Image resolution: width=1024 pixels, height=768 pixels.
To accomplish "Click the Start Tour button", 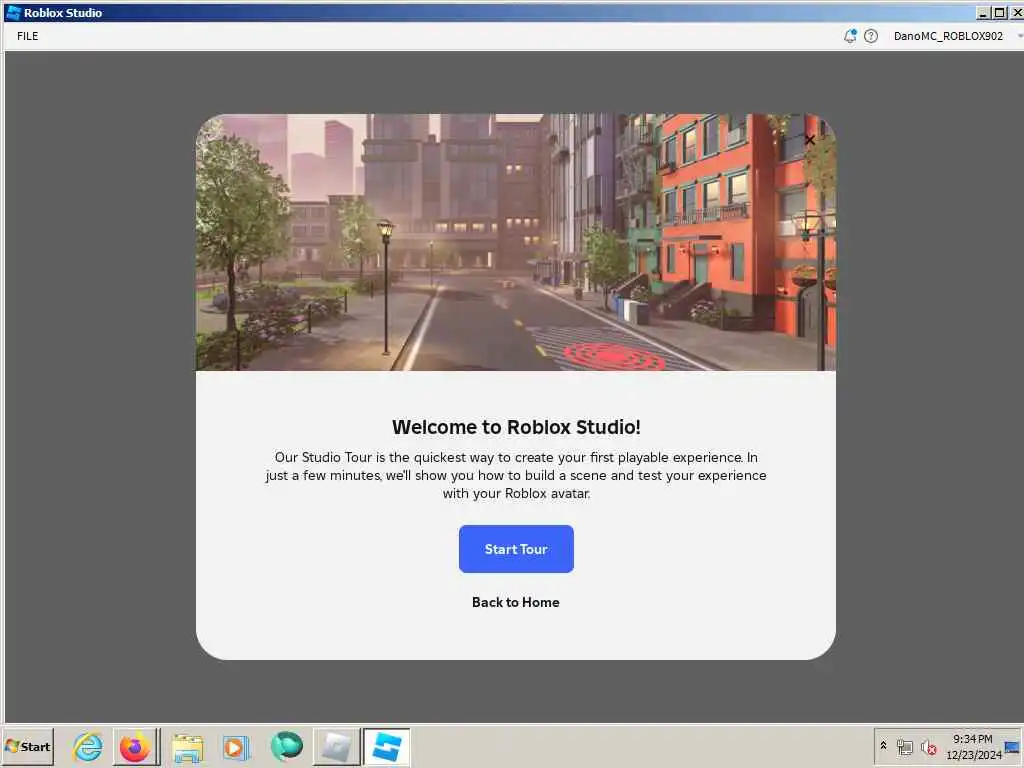I will pyautogui.click(x=516, y=549).
